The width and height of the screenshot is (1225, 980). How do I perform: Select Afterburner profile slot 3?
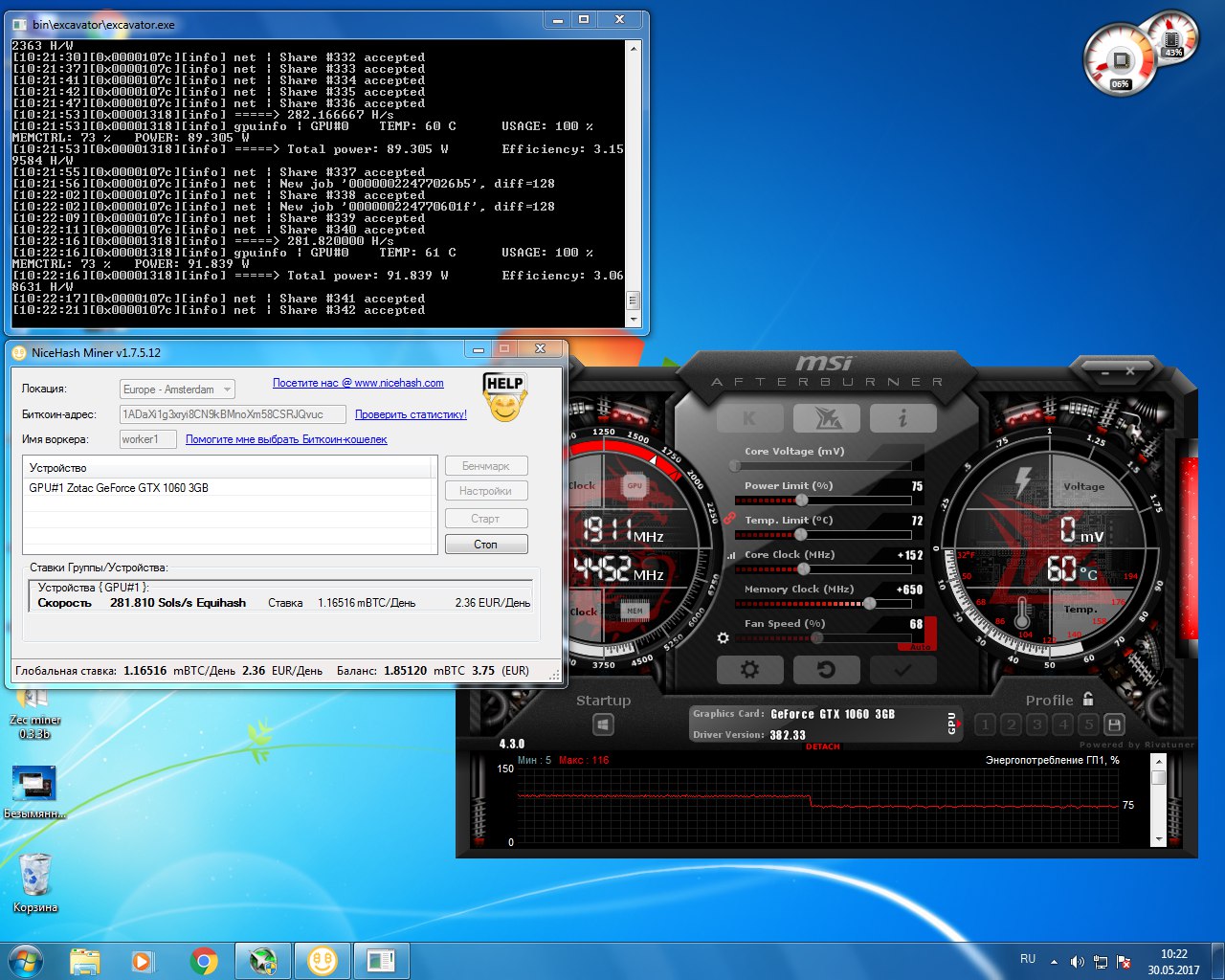click(x=1037, y=724)
